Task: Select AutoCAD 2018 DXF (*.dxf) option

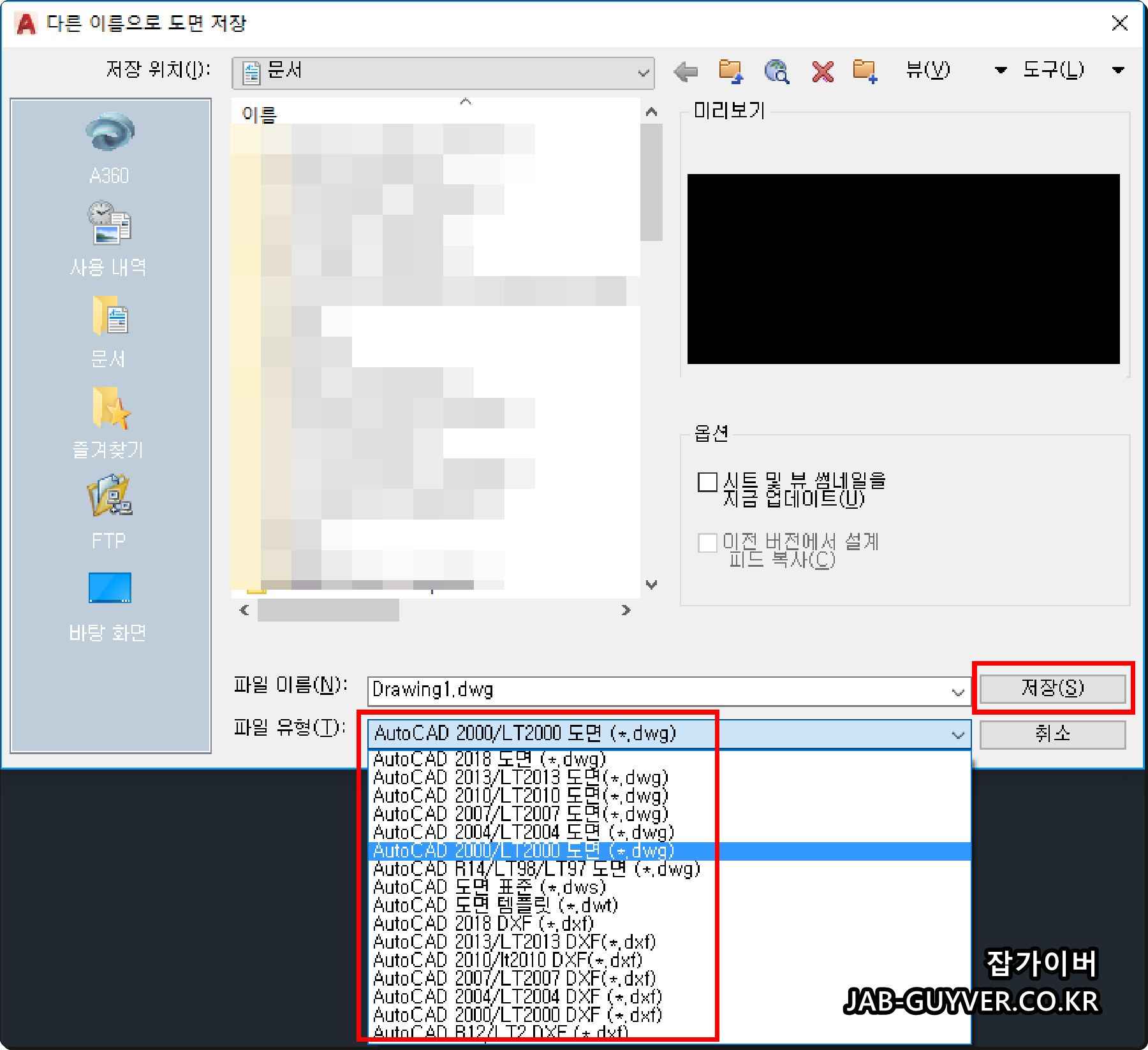Action: click(x=669, y=924)
